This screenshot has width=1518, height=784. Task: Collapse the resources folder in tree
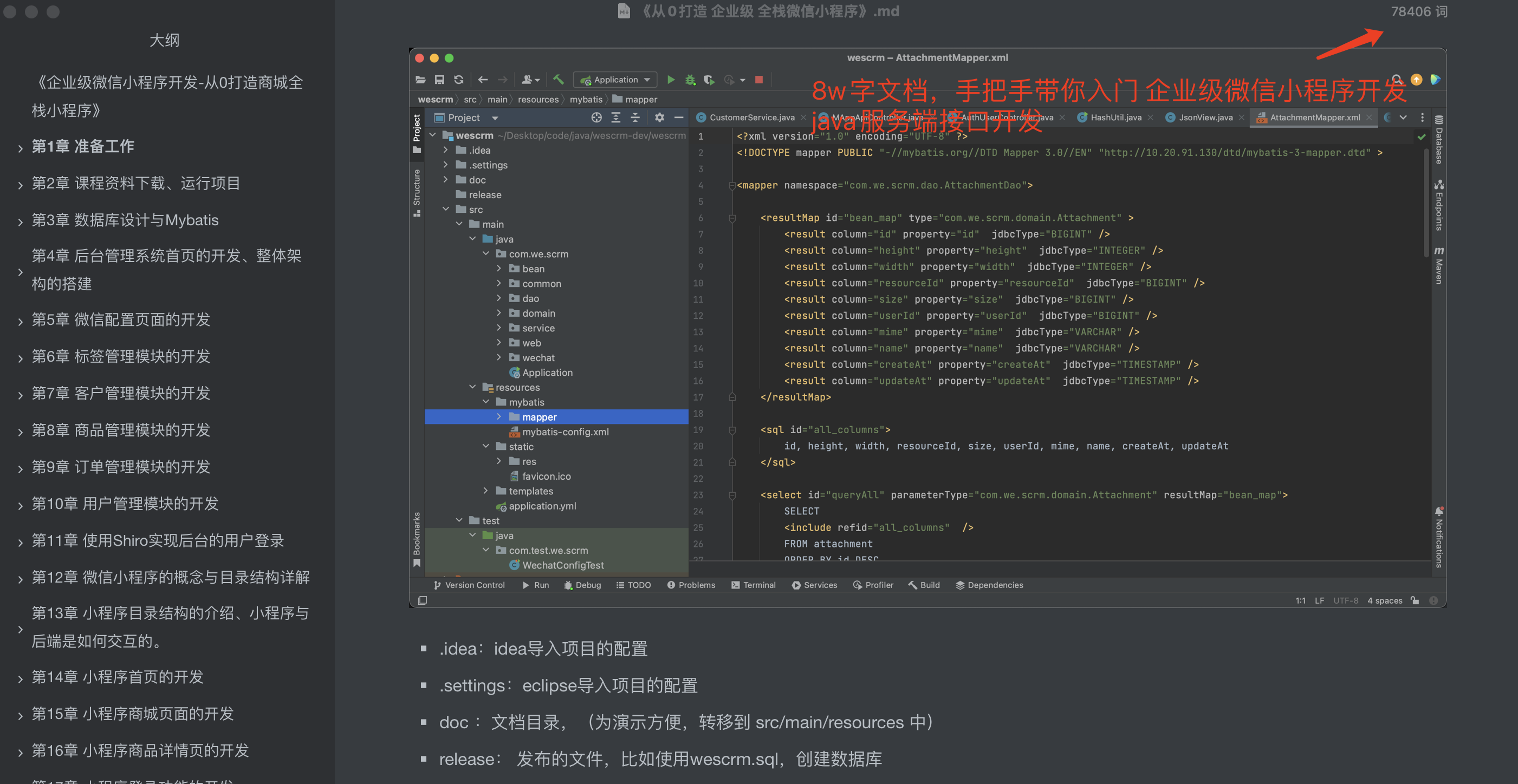click(x=472, y=387)
